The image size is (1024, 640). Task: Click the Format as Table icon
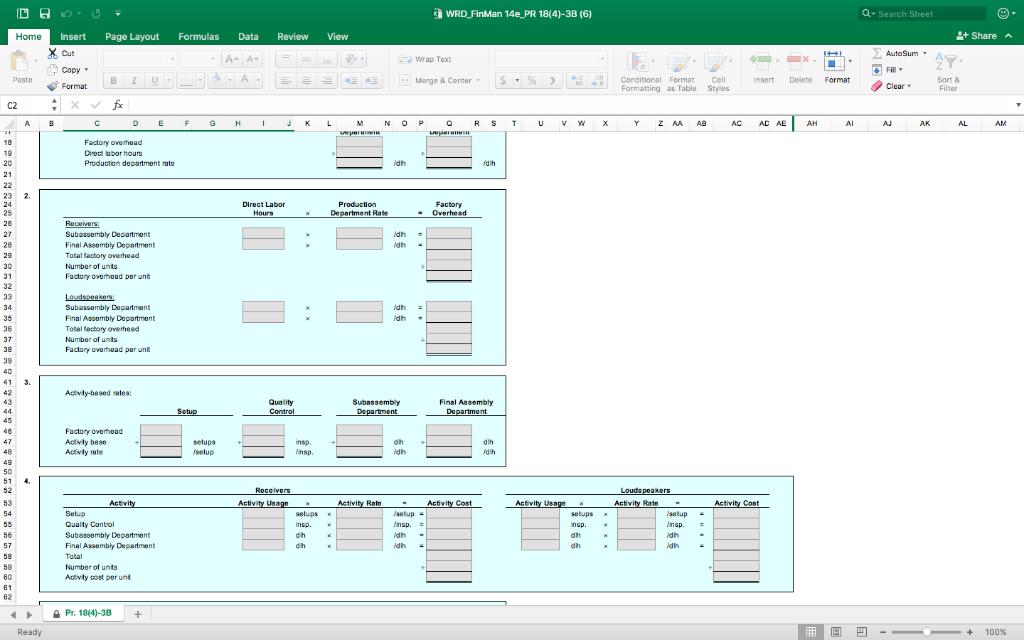point(680,70)
